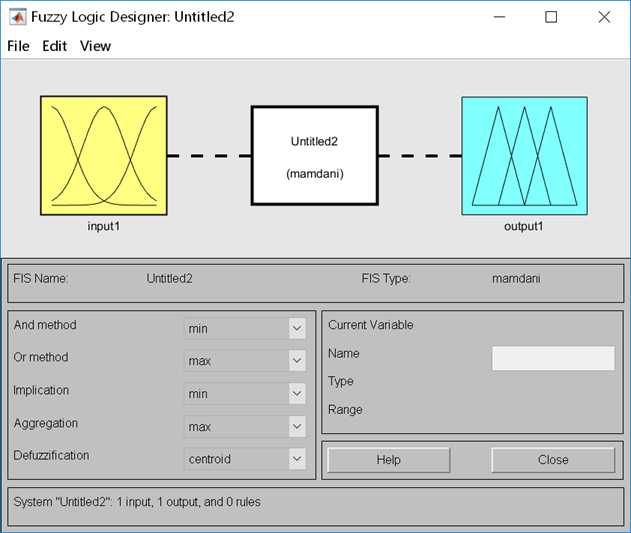Click the Close button in panel
Screen dimensions: 631x533
[553, 460]
